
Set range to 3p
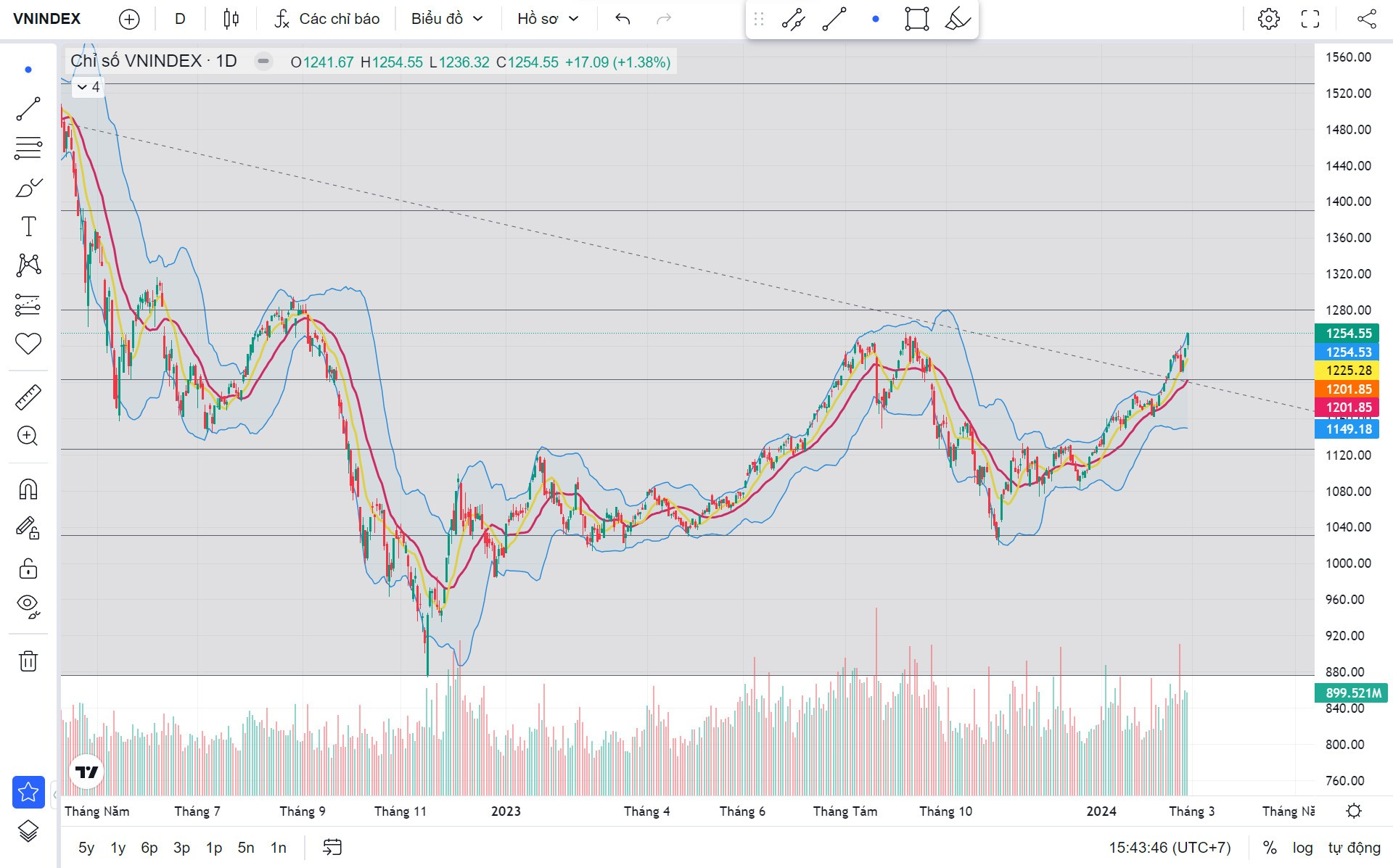tap(181, 848)
